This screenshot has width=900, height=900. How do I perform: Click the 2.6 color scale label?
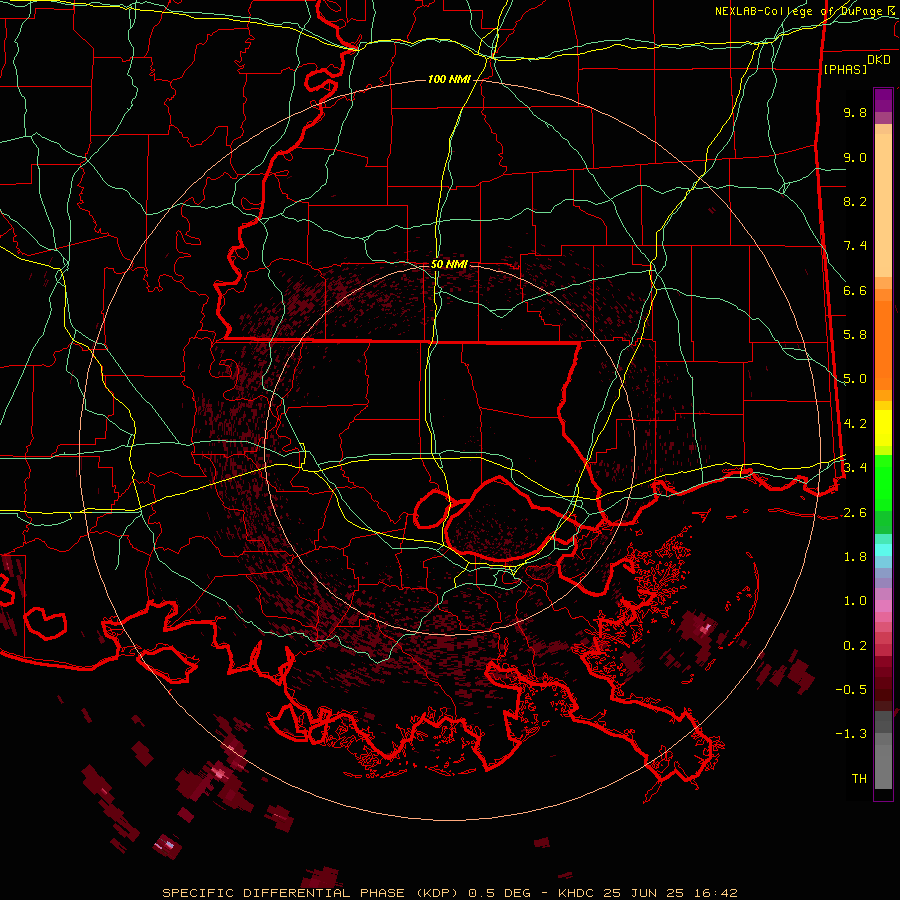point(855,513)
